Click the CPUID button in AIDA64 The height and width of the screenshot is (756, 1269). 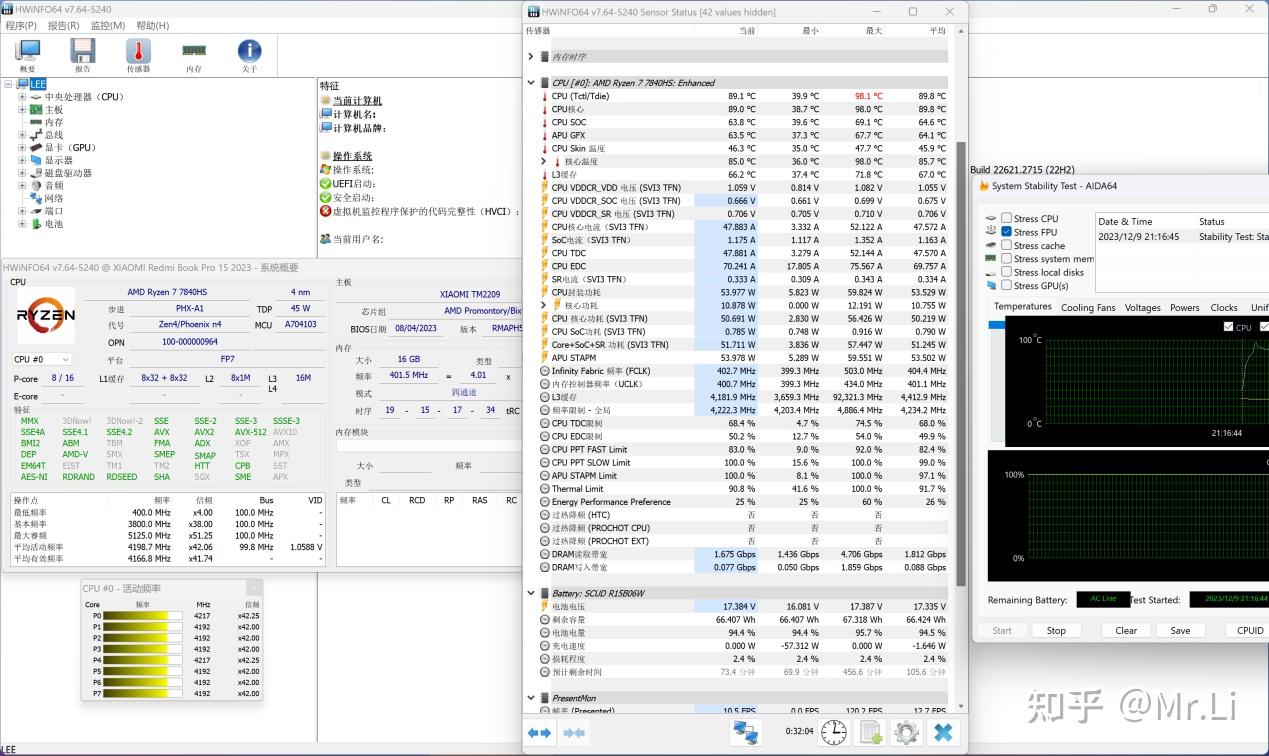(x=1250, y=631)
